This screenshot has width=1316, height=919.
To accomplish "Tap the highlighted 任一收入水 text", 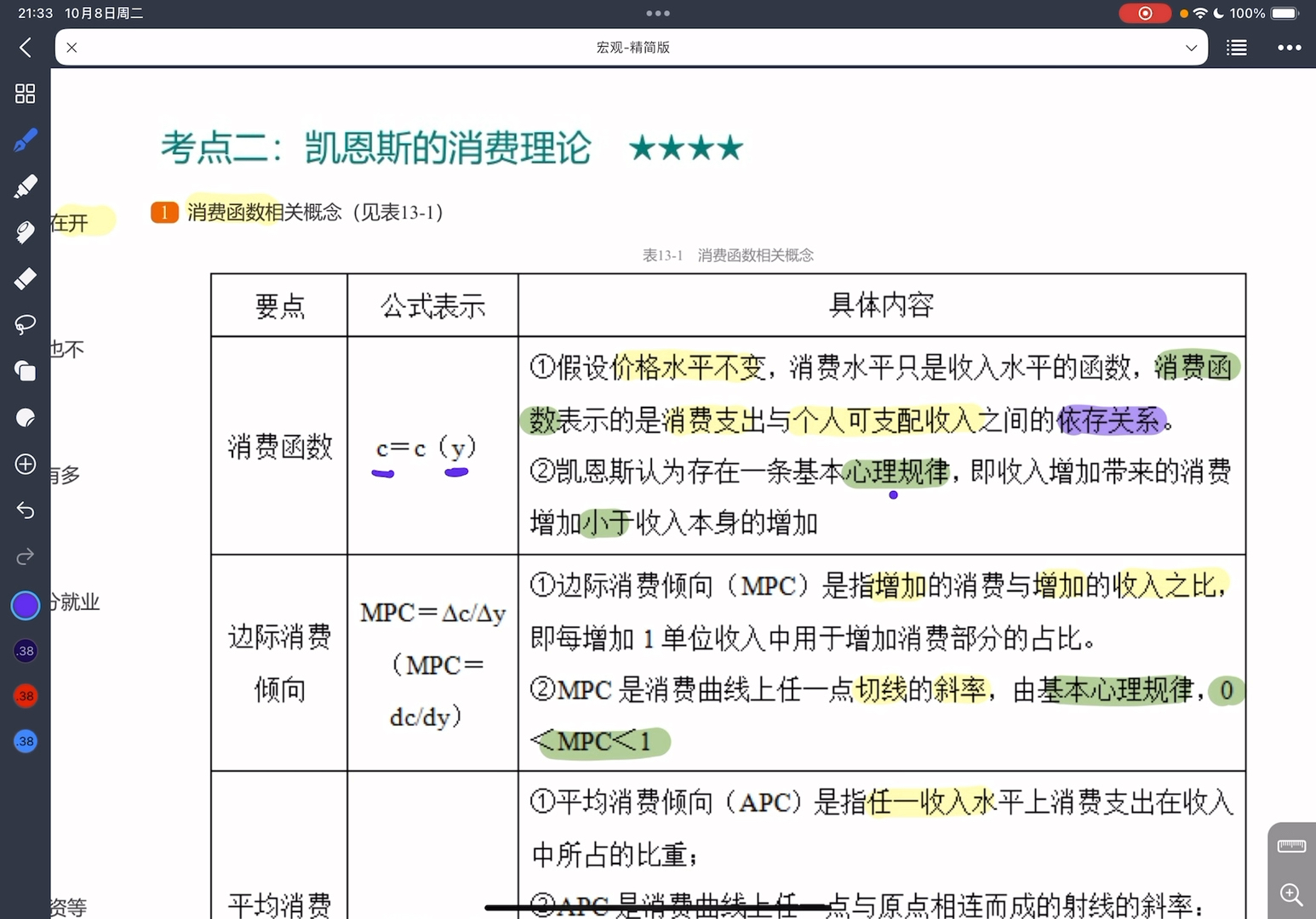I will tap(931, 802).
